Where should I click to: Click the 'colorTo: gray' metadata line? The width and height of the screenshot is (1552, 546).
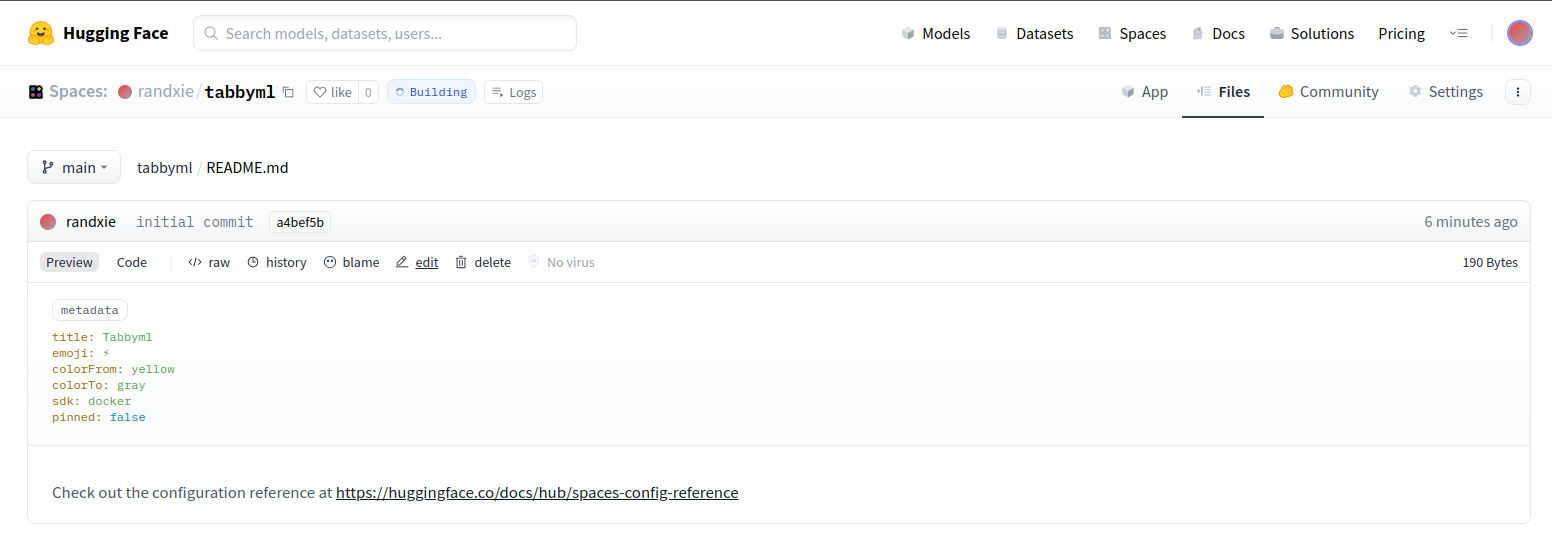coord(99,385)
